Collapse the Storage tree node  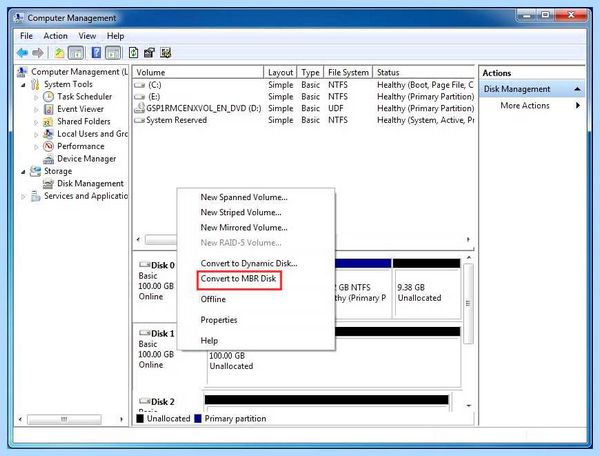pyautogui.click(x=23, y=172)
